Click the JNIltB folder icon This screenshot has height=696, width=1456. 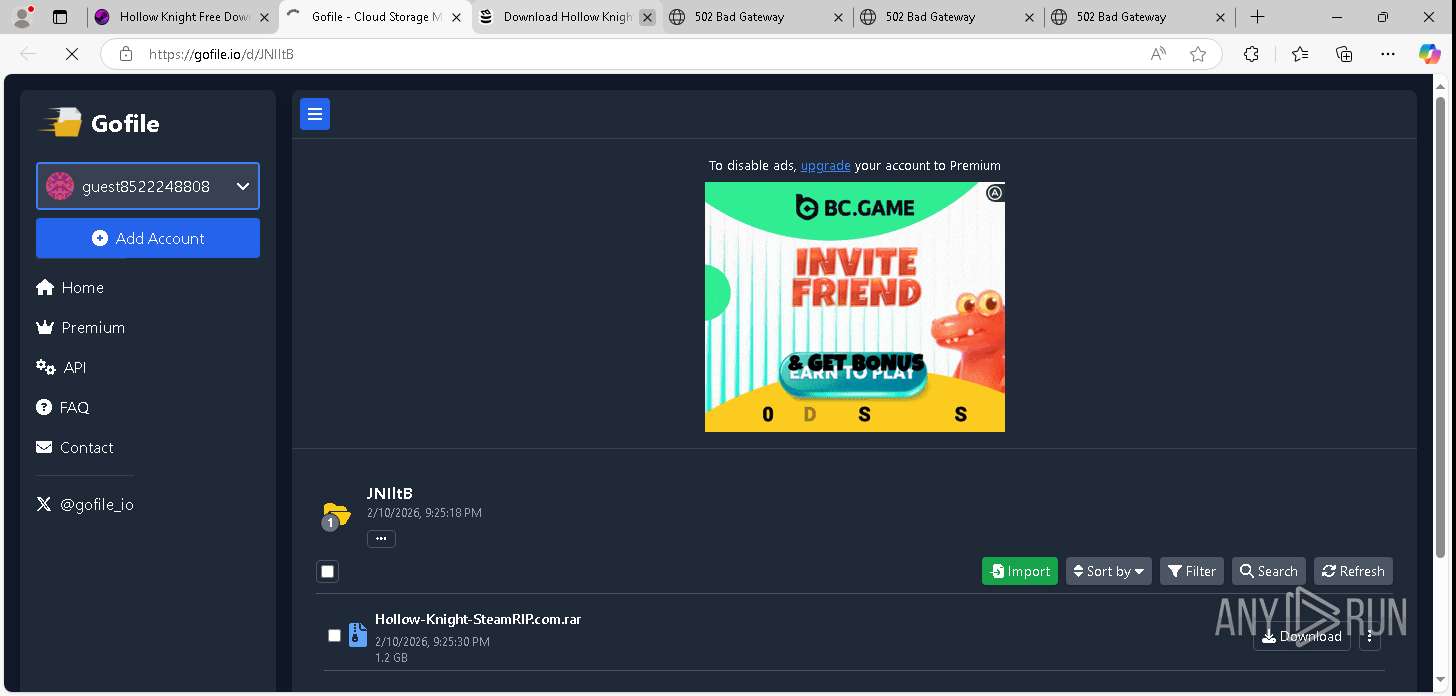click(x=336, y=516)
